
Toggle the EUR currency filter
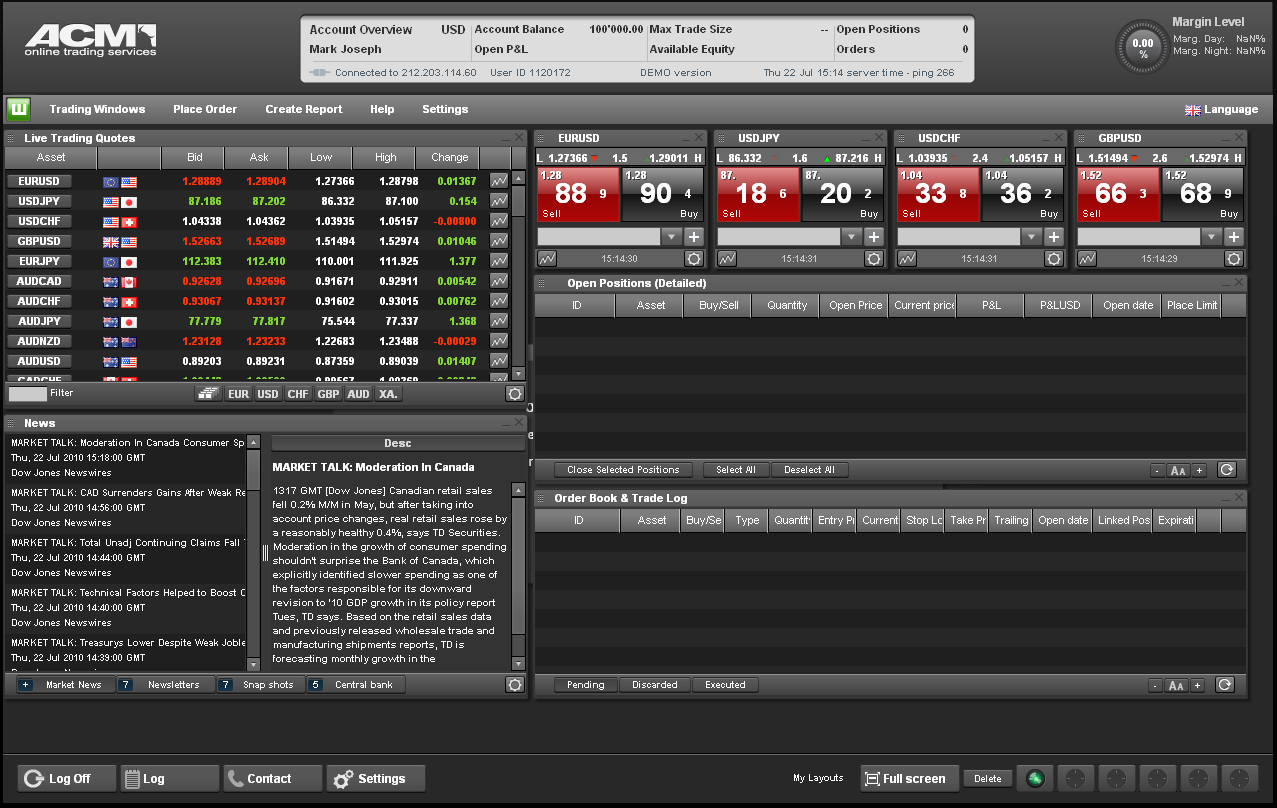tap(238, 394)
